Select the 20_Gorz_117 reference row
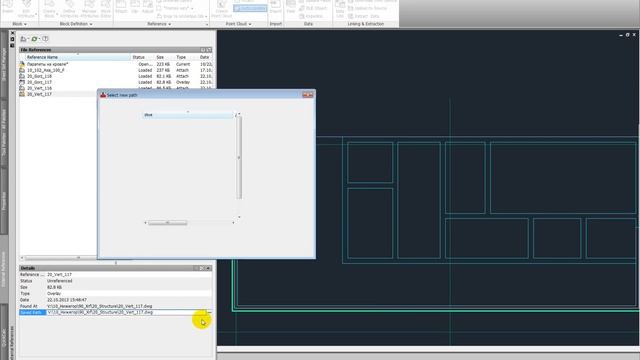This screenshot has height=360, width=640. point(116,82)
